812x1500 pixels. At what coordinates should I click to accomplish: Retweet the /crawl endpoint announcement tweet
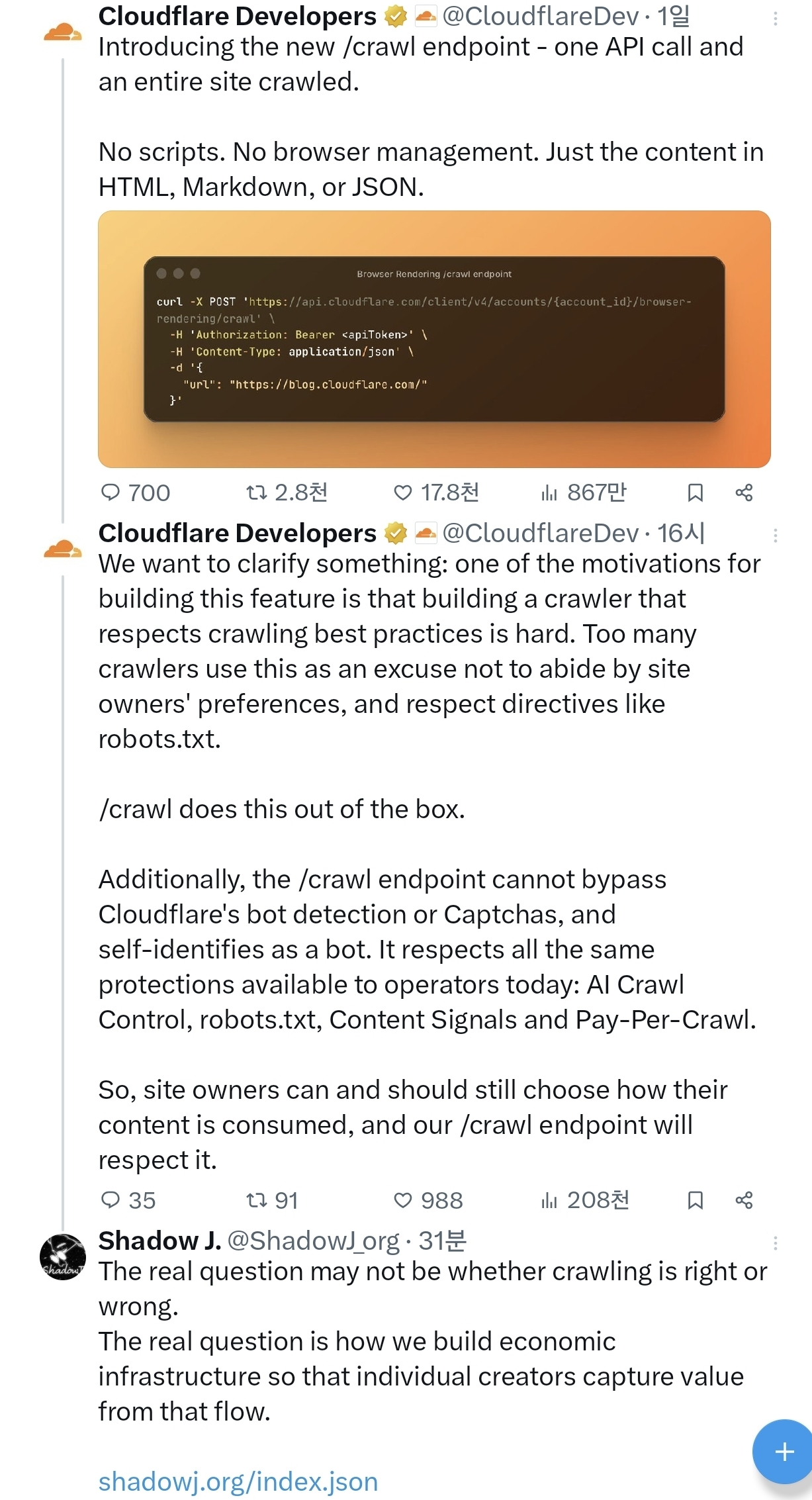pyautogui.click(x=256, y=492)
